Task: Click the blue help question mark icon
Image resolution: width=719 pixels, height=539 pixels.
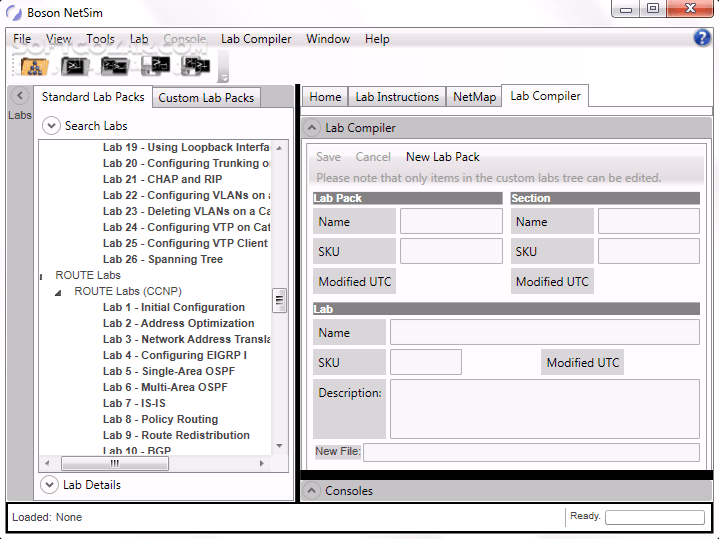Action: [702, 38]
